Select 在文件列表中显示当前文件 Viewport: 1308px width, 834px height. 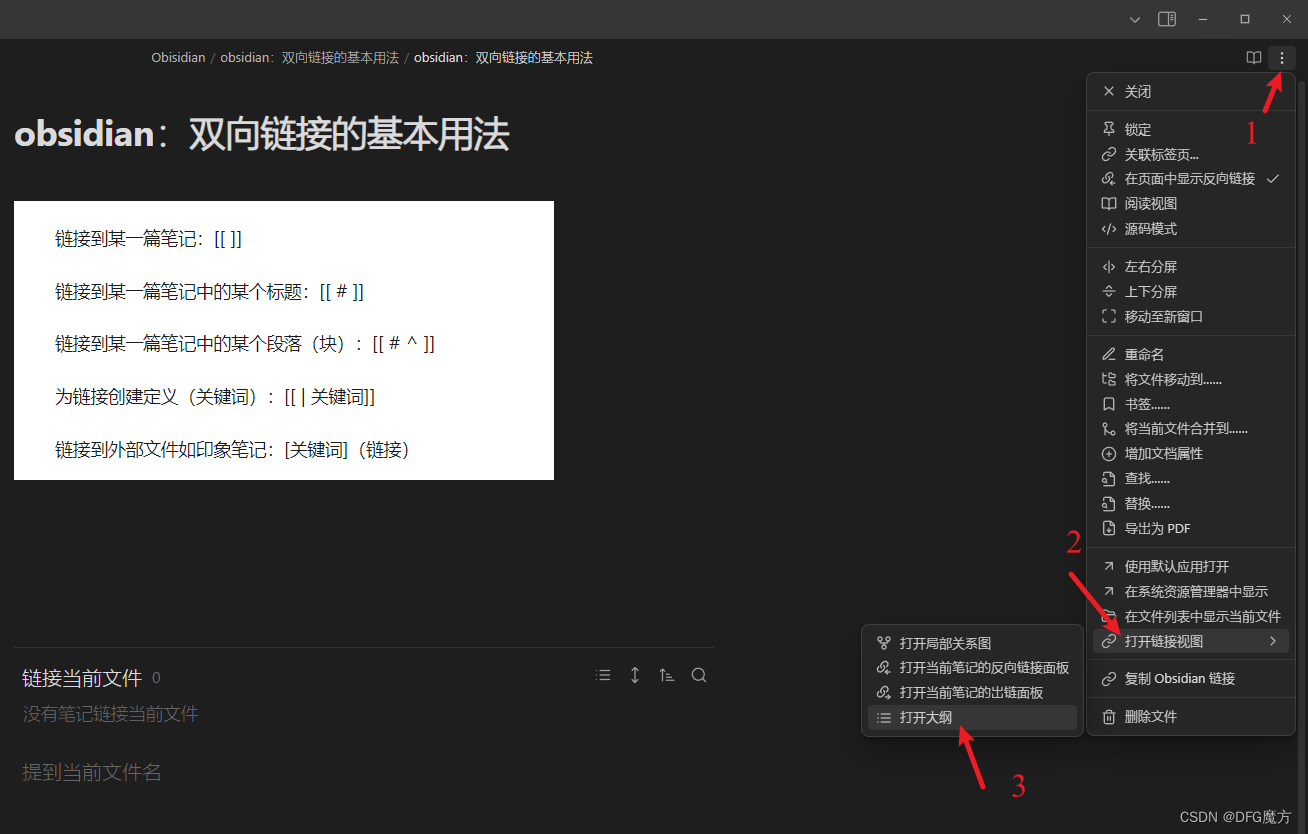(1191, 617)
